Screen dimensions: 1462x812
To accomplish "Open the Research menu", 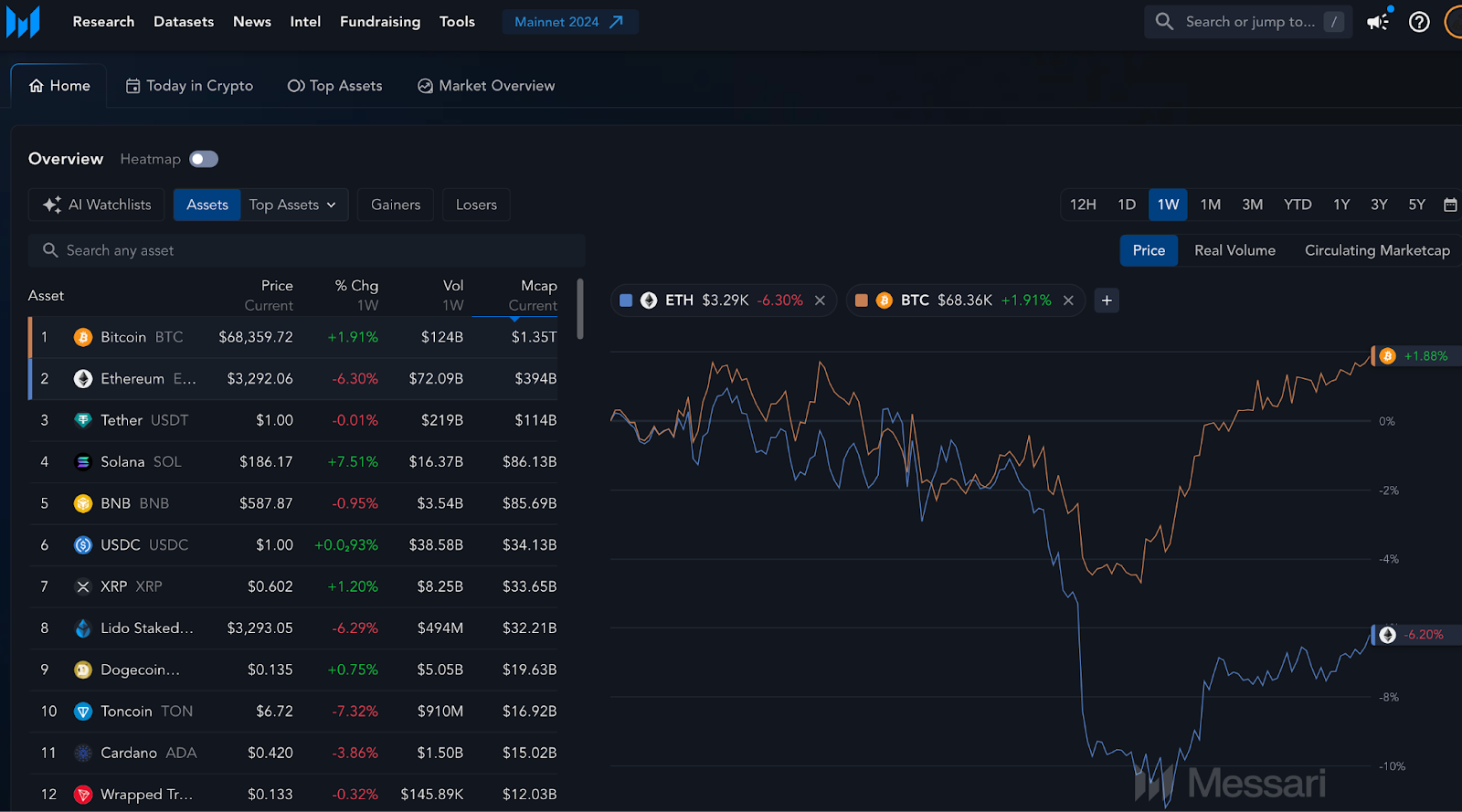I will (103, 22).
